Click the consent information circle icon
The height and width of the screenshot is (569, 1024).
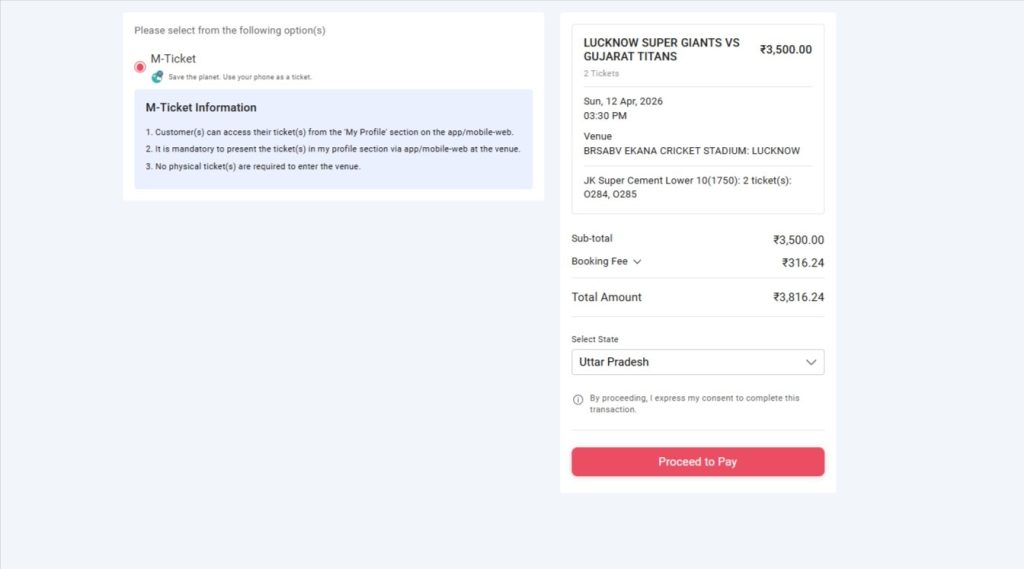578,400
